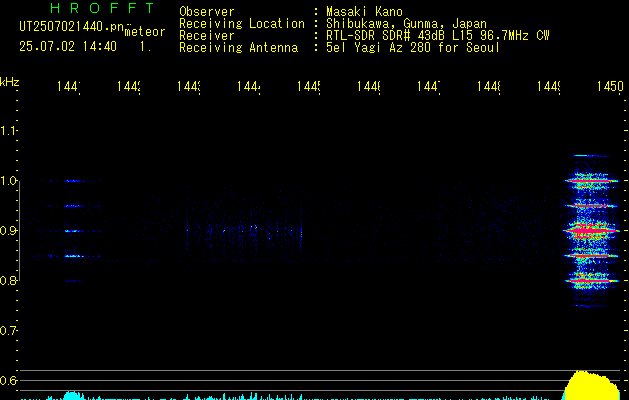Click the antenna text 5el Yagi Az 280
Image resolution: width=629 pixels, height=400 pixels.
point(379,48)
